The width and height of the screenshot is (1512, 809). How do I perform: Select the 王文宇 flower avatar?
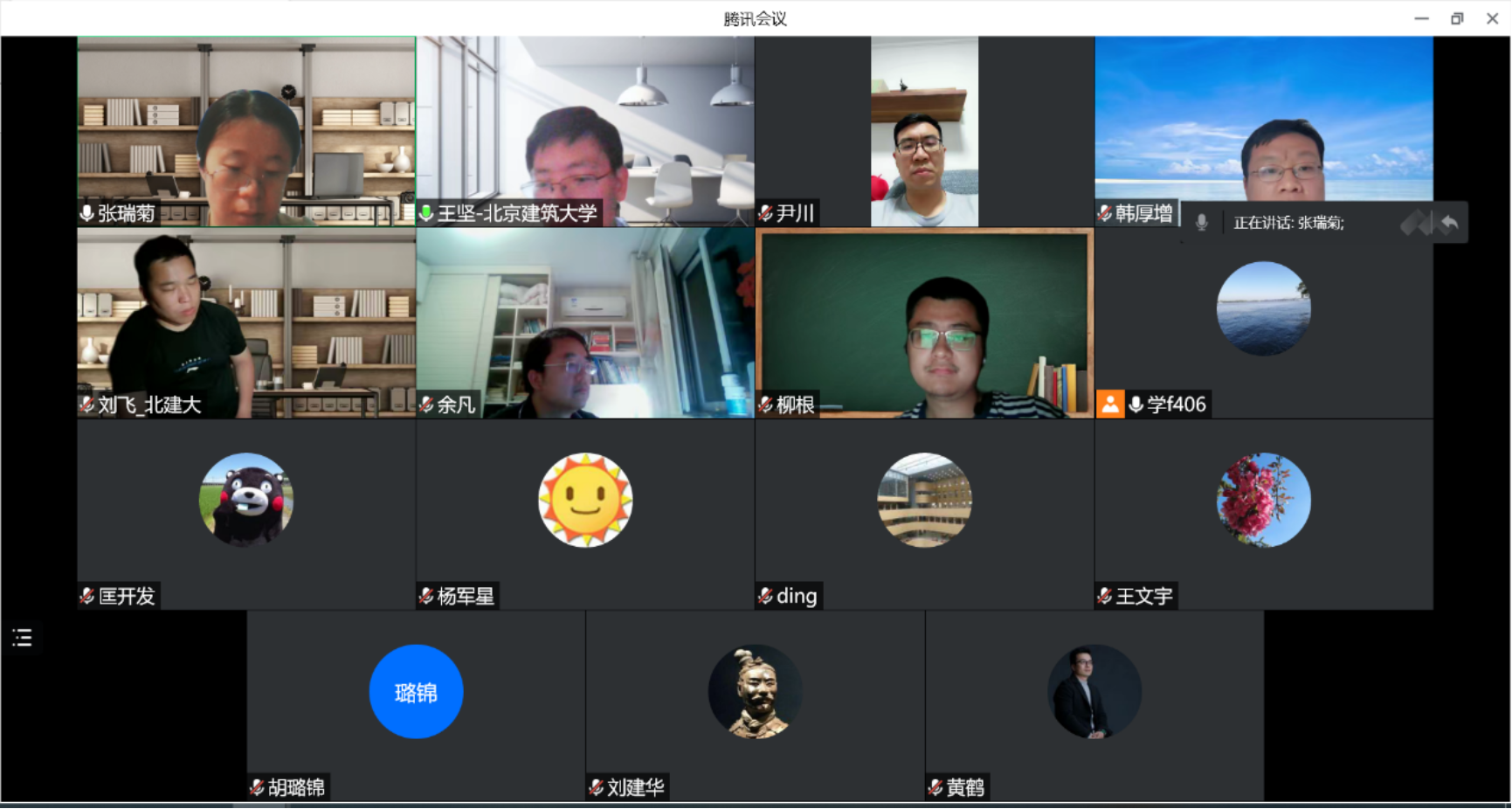1263,500
